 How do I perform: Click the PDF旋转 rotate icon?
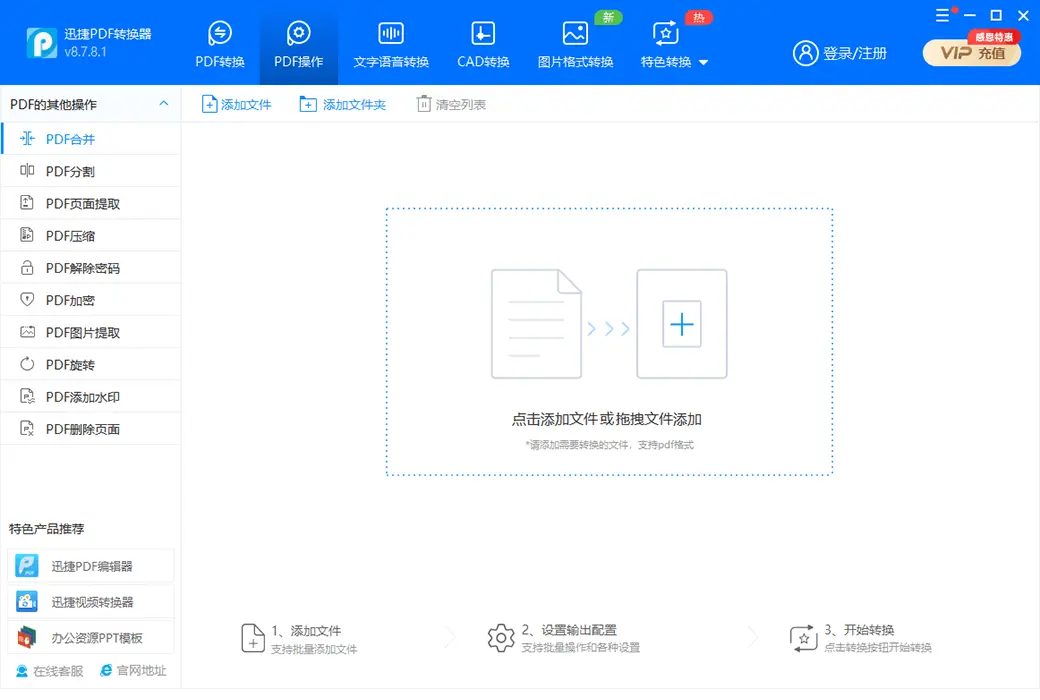(x=27, y=364)
